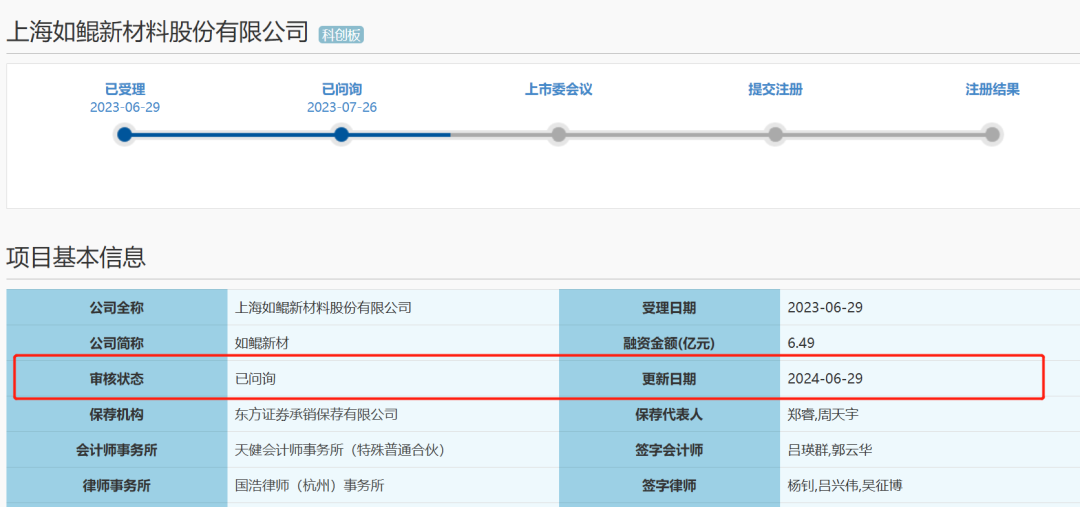1080x507 pixels.
Task: Click the 保荐代表人 header cell
Action: pos(669,415)
